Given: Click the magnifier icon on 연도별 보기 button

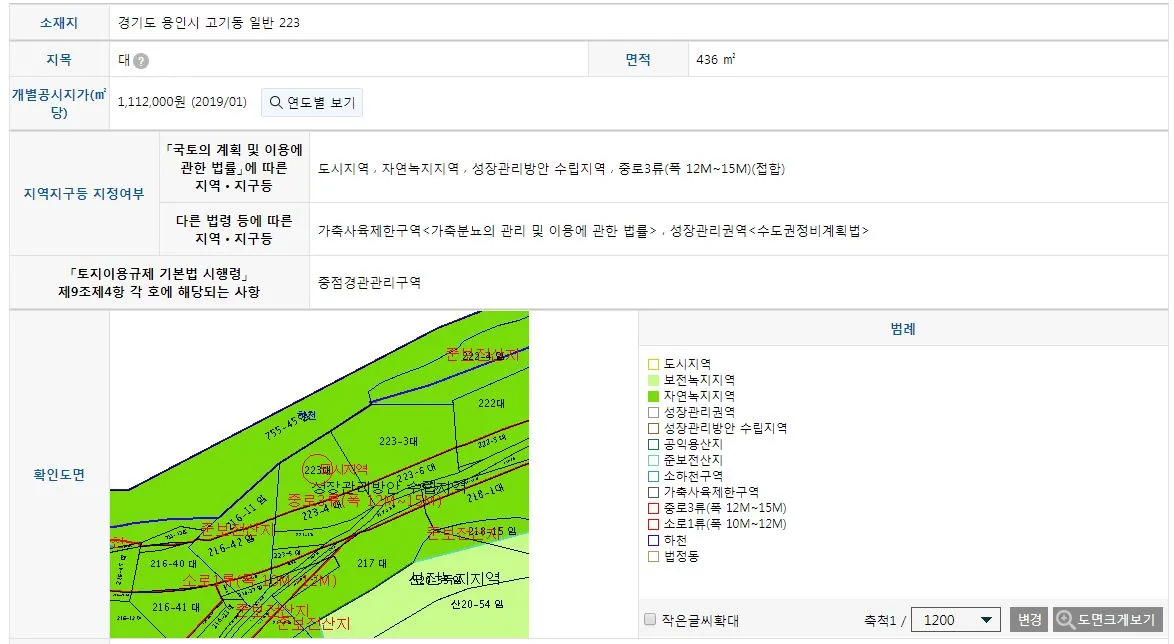Looking at the screenshot, I should pos(275,102).
